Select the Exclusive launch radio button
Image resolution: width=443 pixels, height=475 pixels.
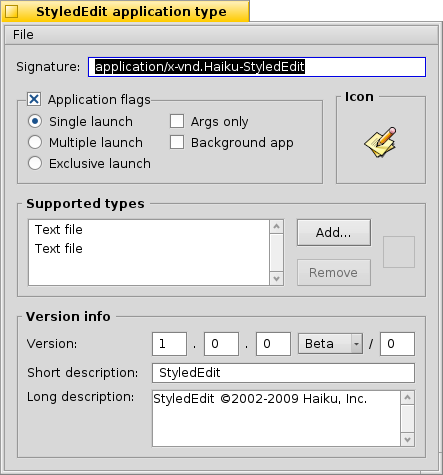pos(35,163)
